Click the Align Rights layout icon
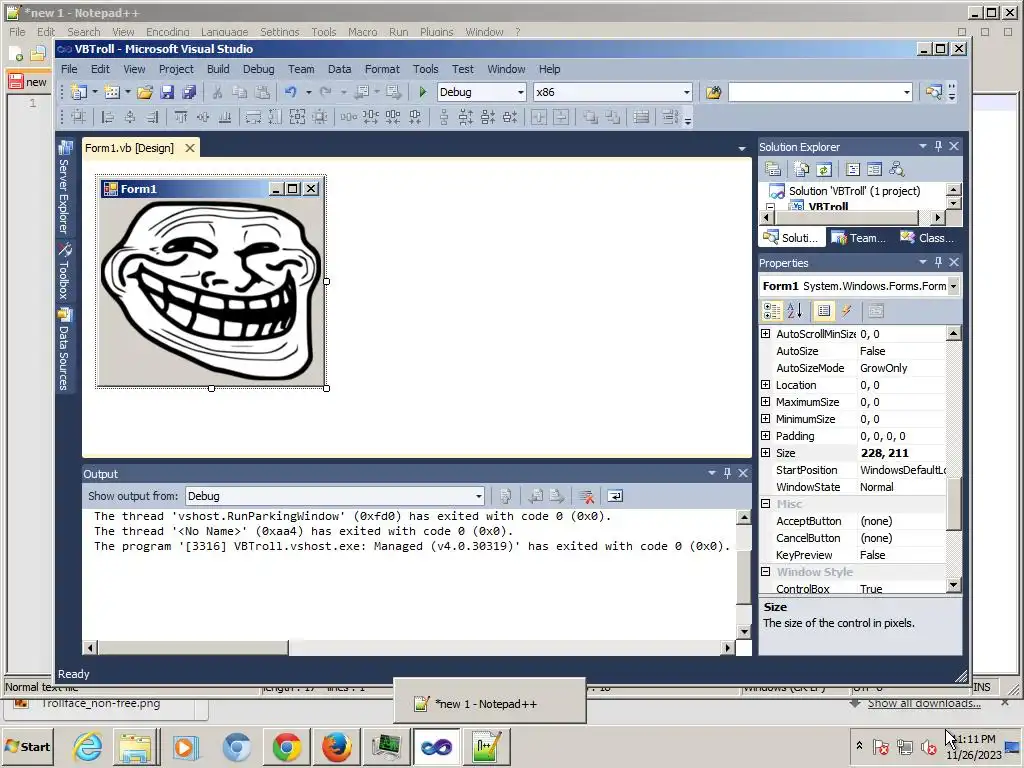Image resolution: width=1024 pixels, height=768 pixels. point(152,117)
